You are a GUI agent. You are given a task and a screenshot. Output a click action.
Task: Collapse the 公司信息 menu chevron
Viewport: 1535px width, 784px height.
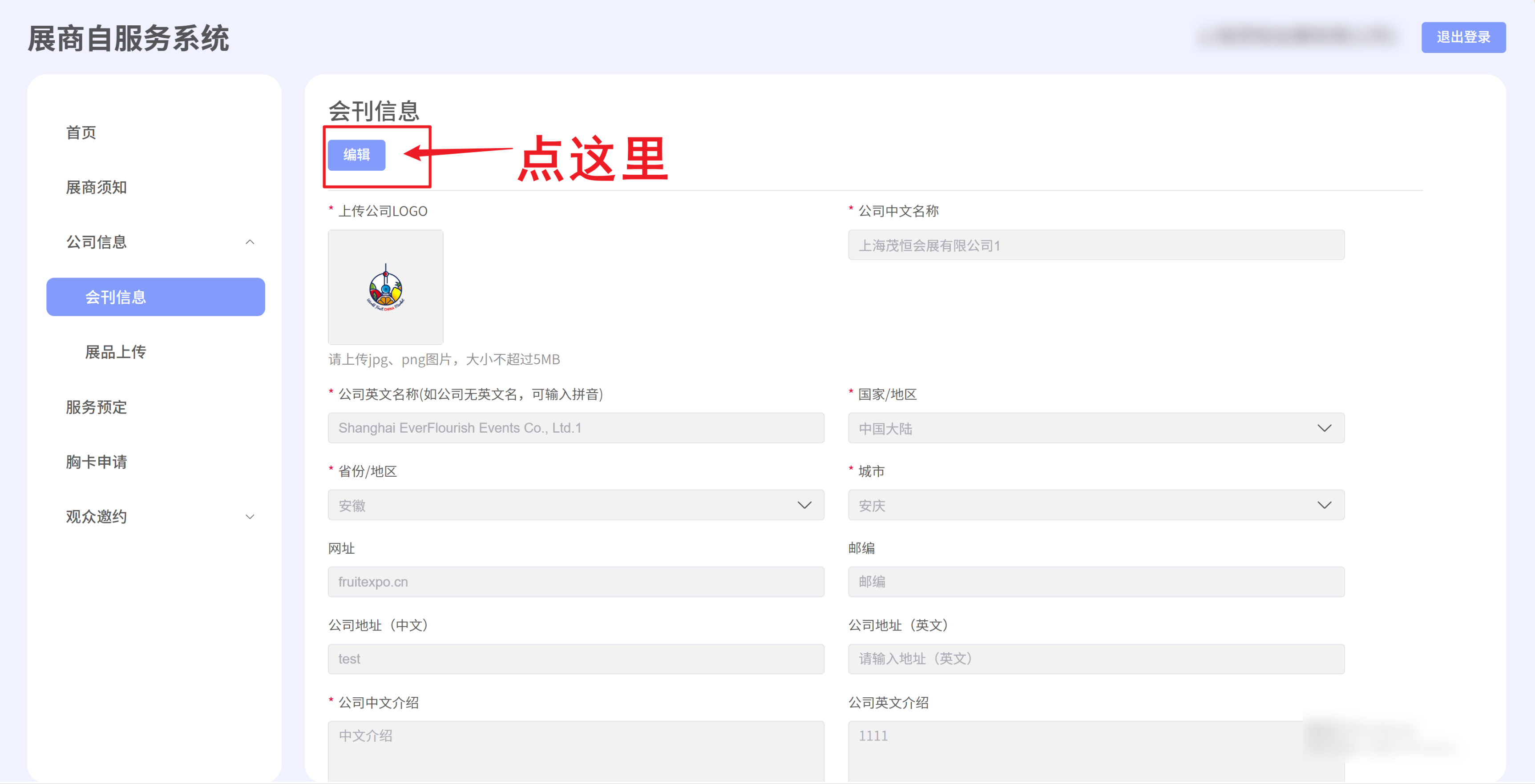click(250, 242)
